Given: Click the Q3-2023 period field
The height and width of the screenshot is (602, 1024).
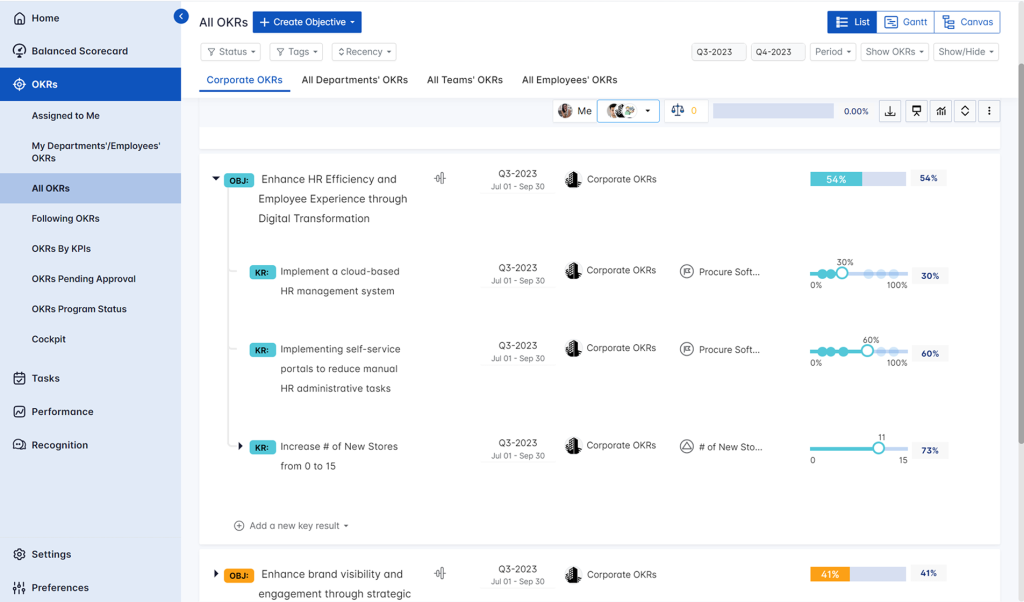Looking at the screenshot, I should pos(718,52).
